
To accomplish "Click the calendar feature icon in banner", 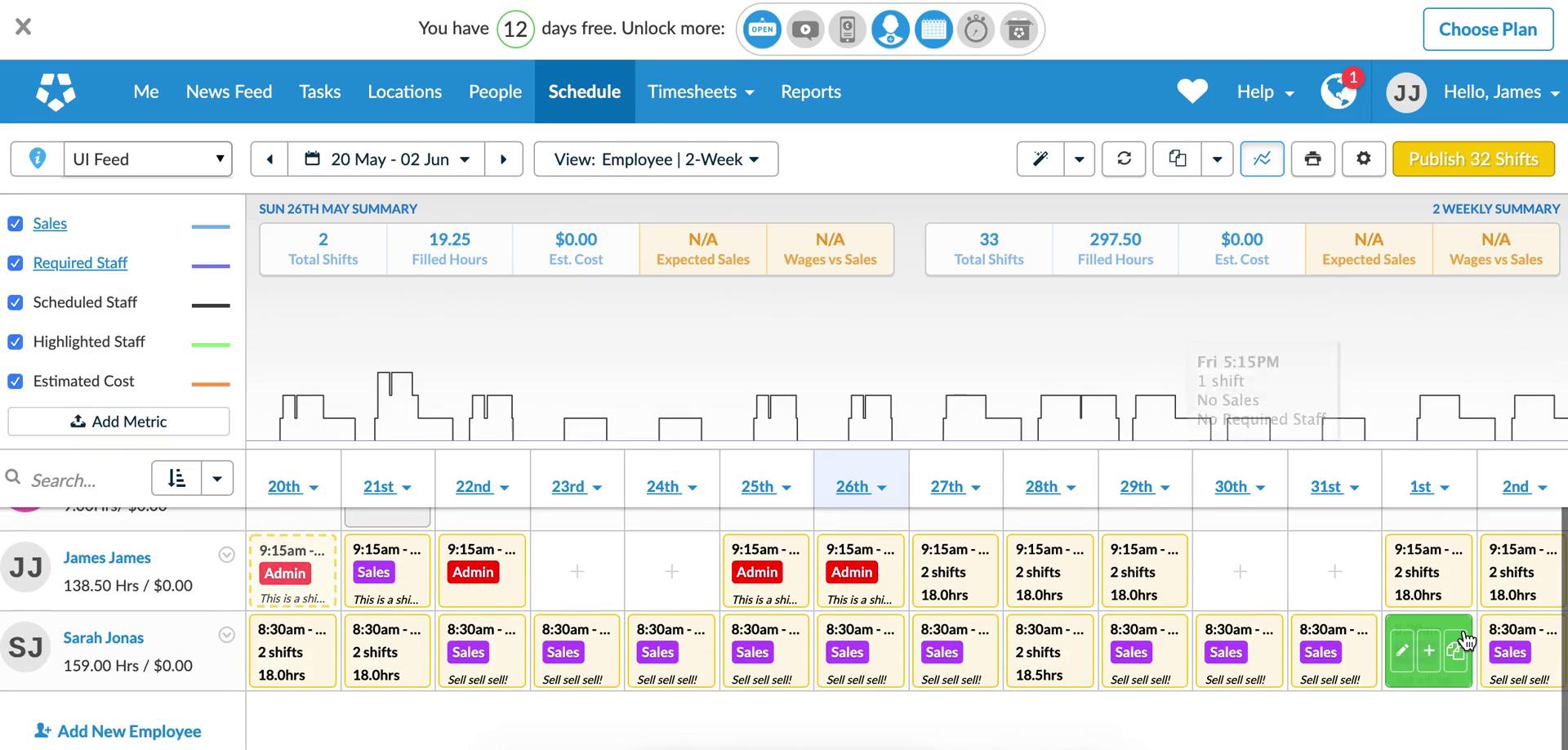I will pos(933,29).
